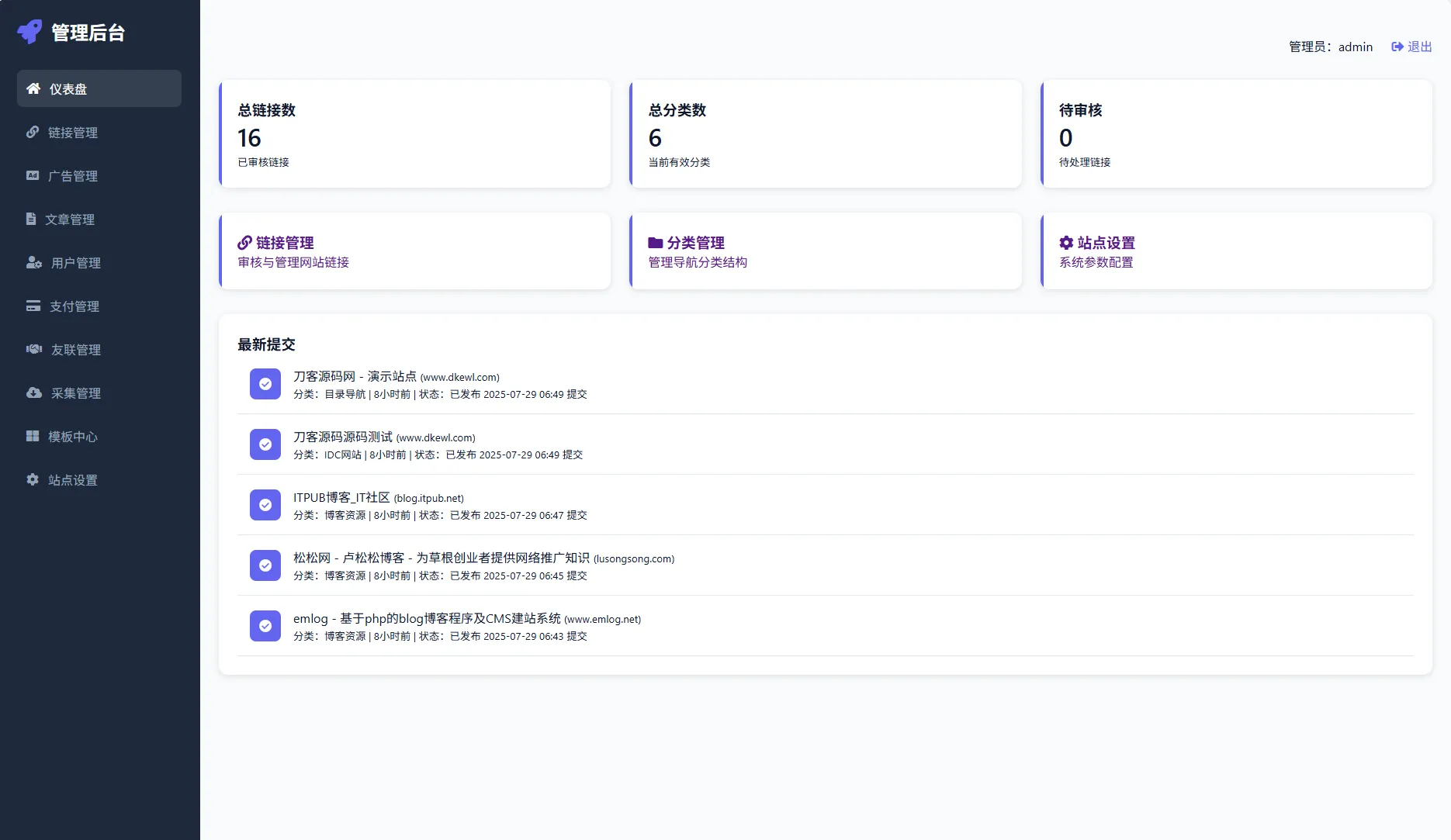
Task: Click the credit card icon beside 支付管理
Action: pyautogui.click(x=33, y=306)
